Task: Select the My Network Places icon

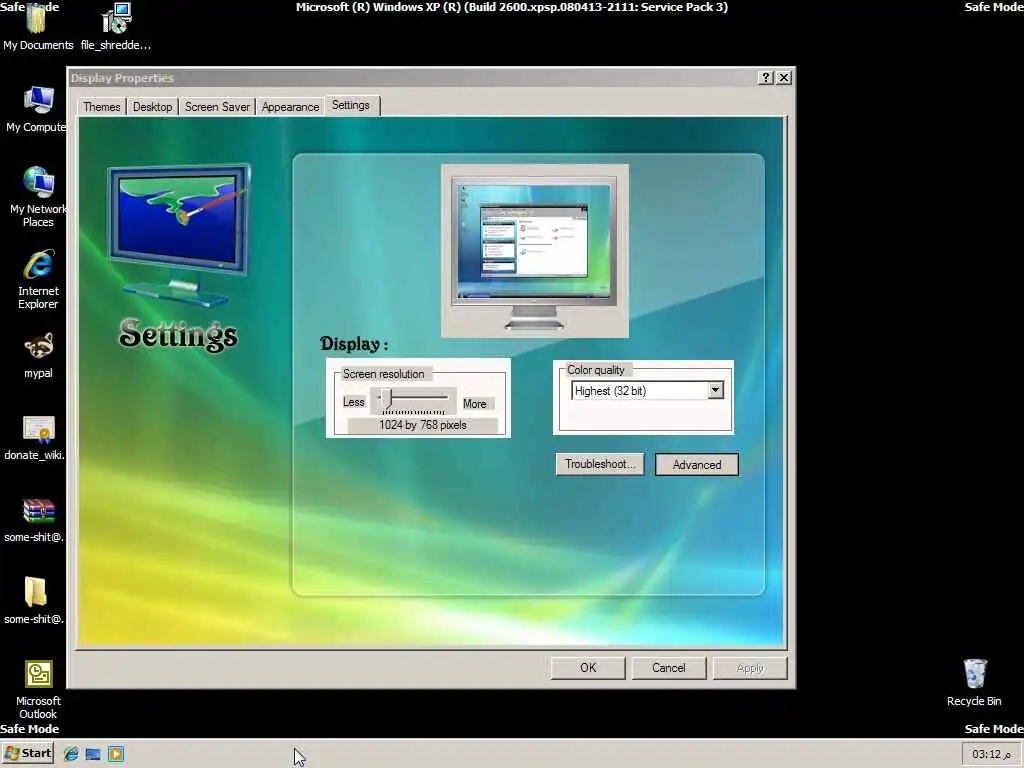Action: click(38, 197)
